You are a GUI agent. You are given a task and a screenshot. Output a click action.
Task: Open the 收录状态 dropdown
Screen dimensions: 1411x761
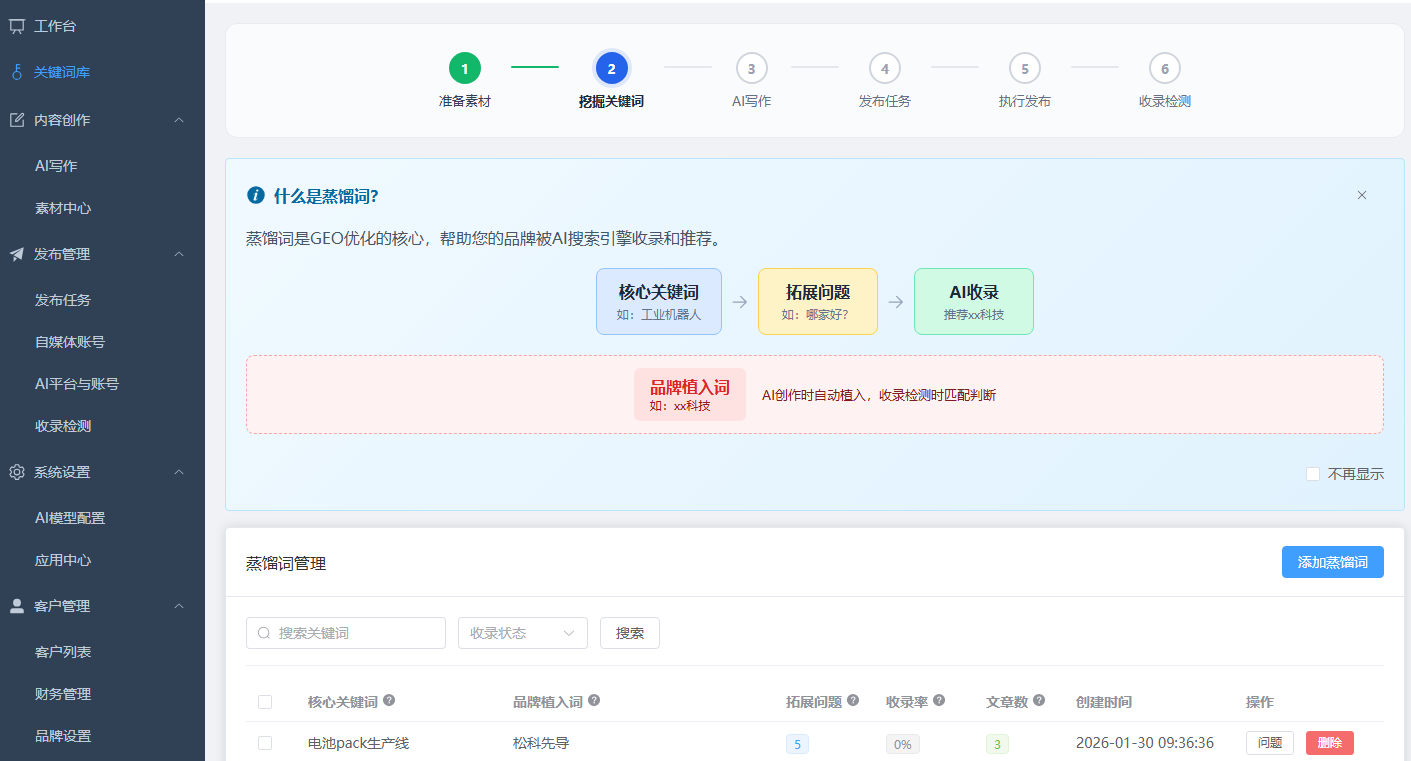[522, 633]
